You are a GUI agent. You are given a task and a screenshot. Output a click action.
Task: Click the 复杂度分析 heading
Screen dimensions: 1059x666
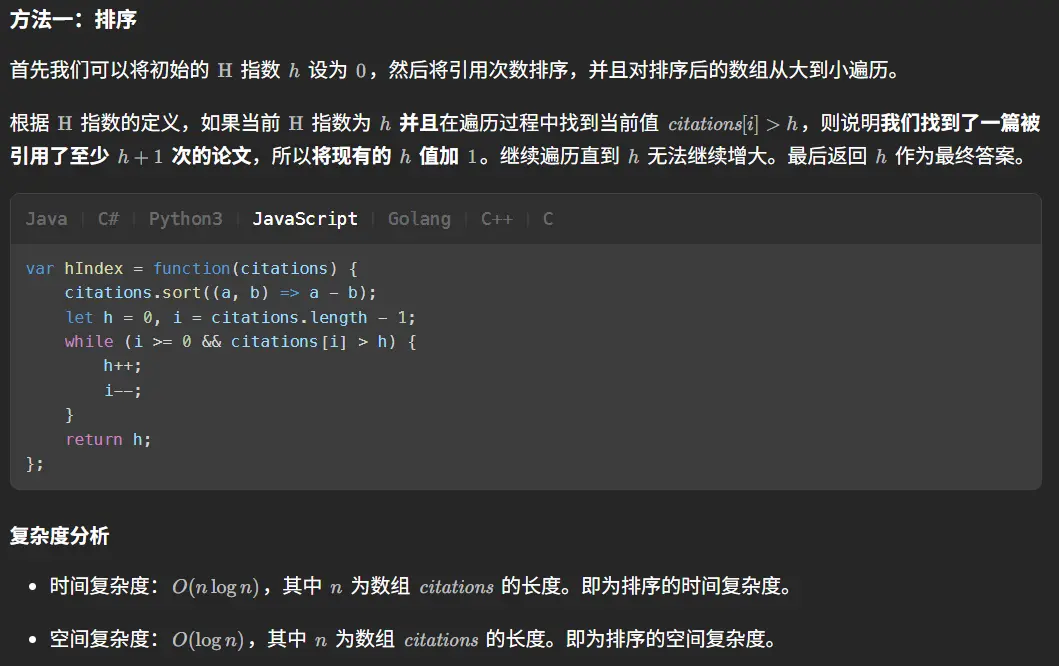[x=59, y=536]
